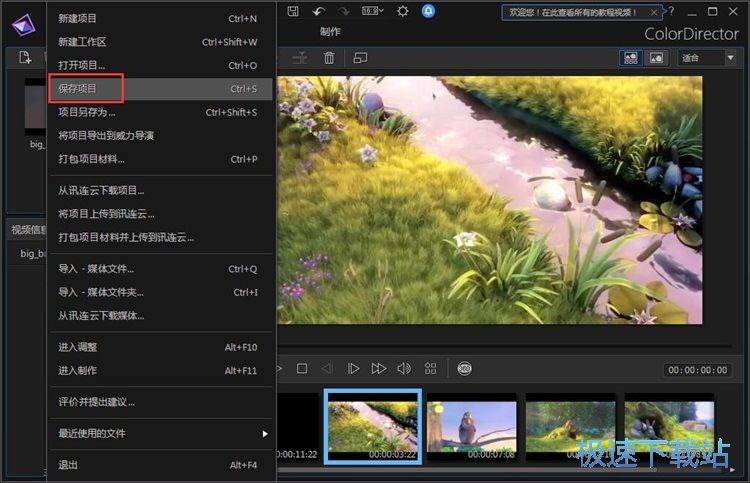Choose 退出 from the menu
The width and height of the screenshot is (750, 483).
click(x=161, y=465)
